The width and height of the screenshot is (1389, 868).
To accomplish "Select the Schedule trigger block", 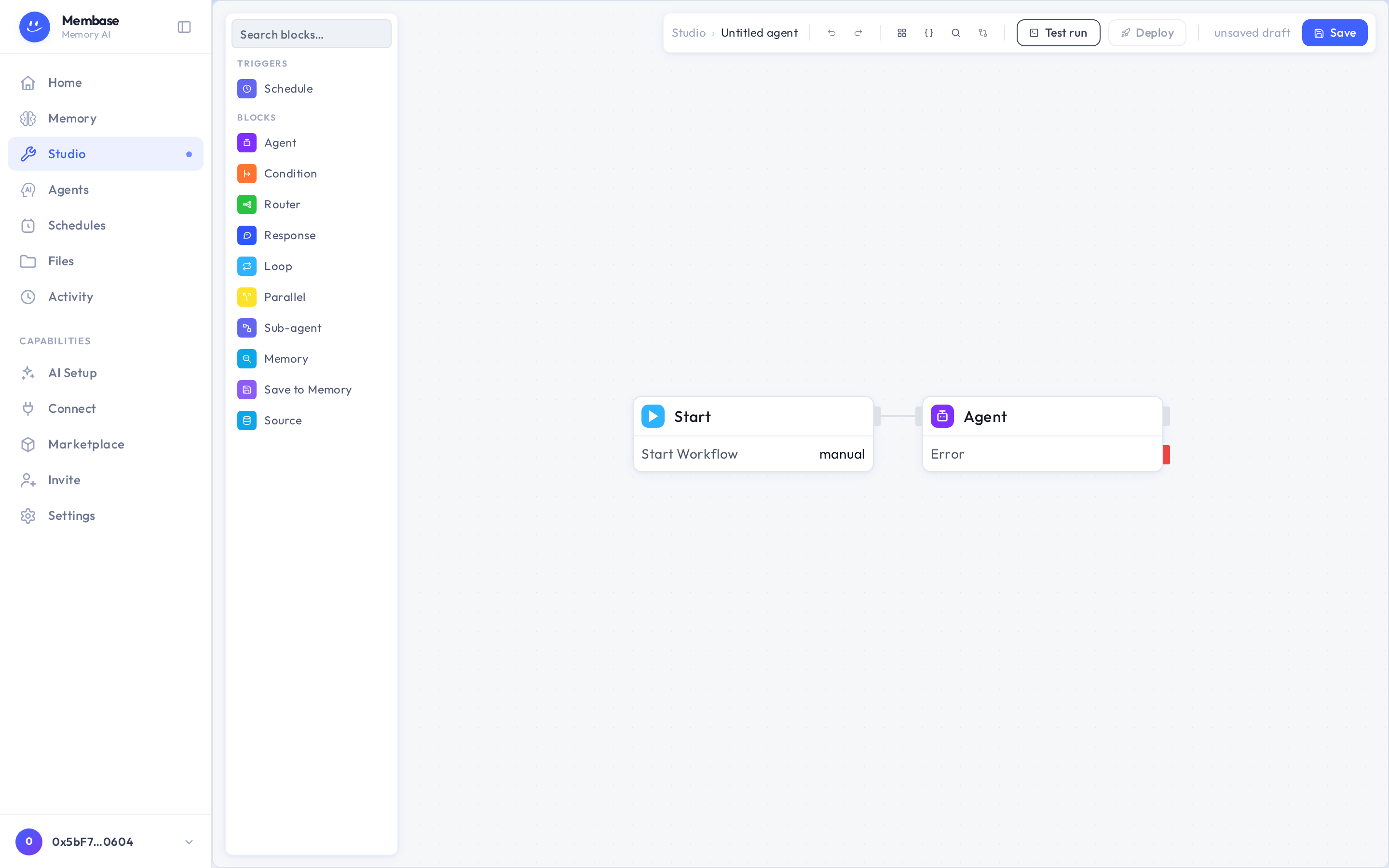I will tap(311, 89).
